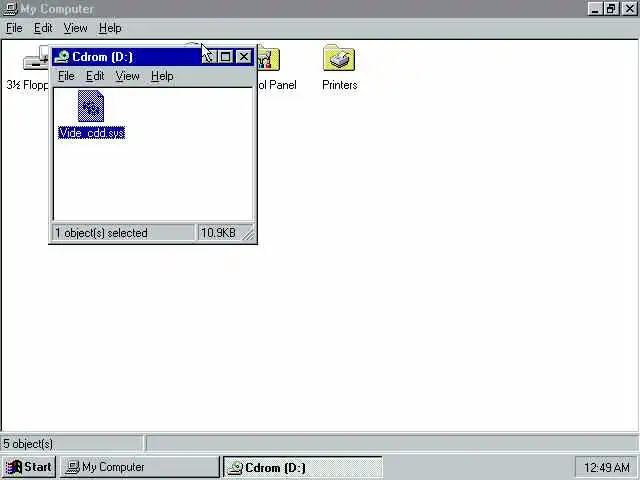Open Help menu in My Computer window
The width and height of the screenshot is (640, 480).
pyautogui.click(x=110, y=28)
